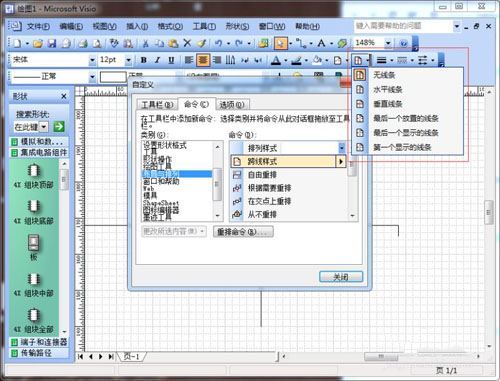Screen dimensions: 500x381
Task: Click the Redo arrow icon
Action: pyautogui.click(x=239, y=43)
